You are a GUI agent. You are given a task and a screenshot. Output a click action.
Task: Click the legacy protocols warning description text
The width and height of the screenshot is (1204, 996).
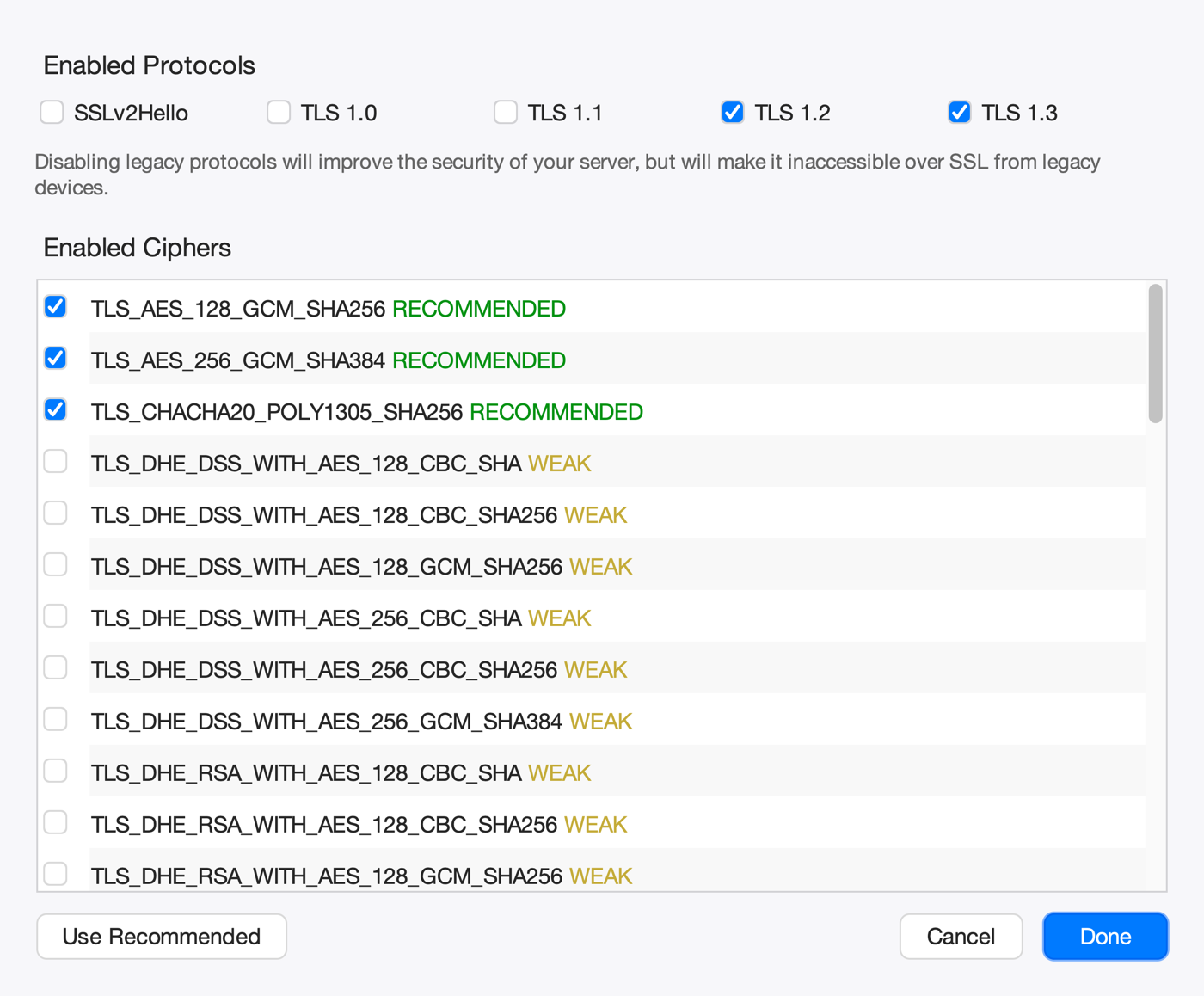(568, 175)
